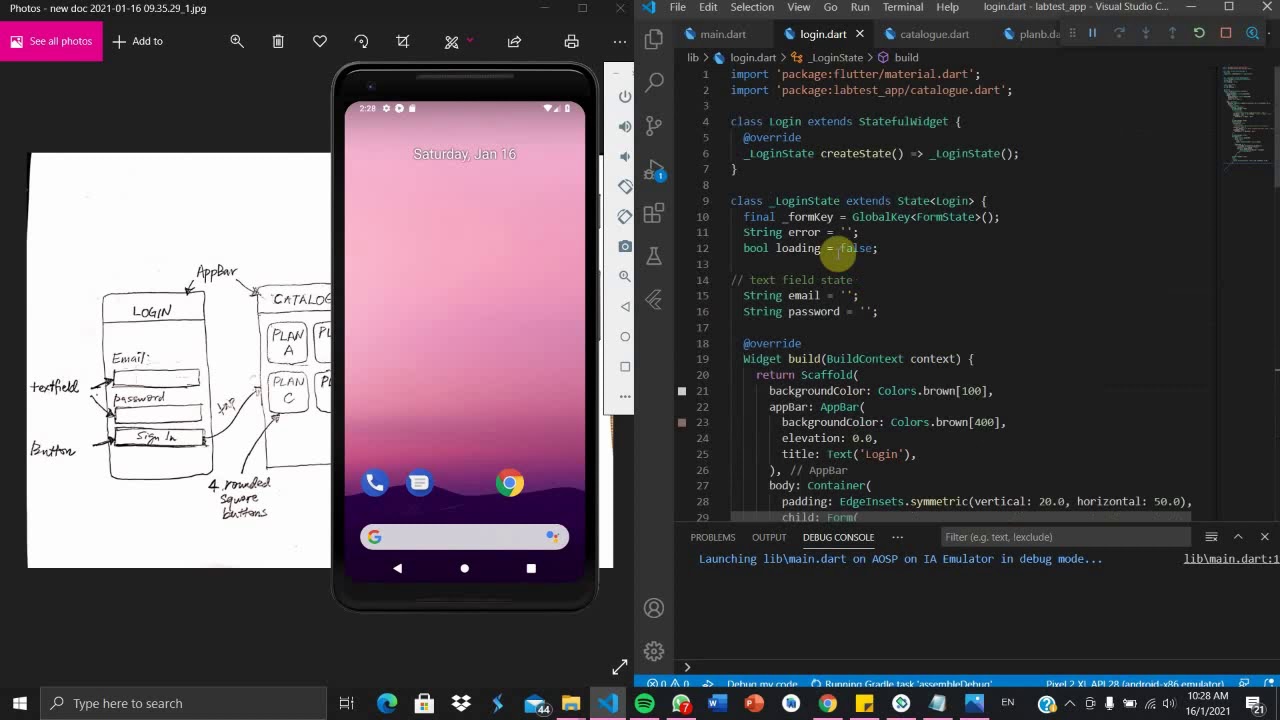Click the Photos app zoom icon
Screen dimensions: 1280x720
pyautogui.click(x=237, y=41)
